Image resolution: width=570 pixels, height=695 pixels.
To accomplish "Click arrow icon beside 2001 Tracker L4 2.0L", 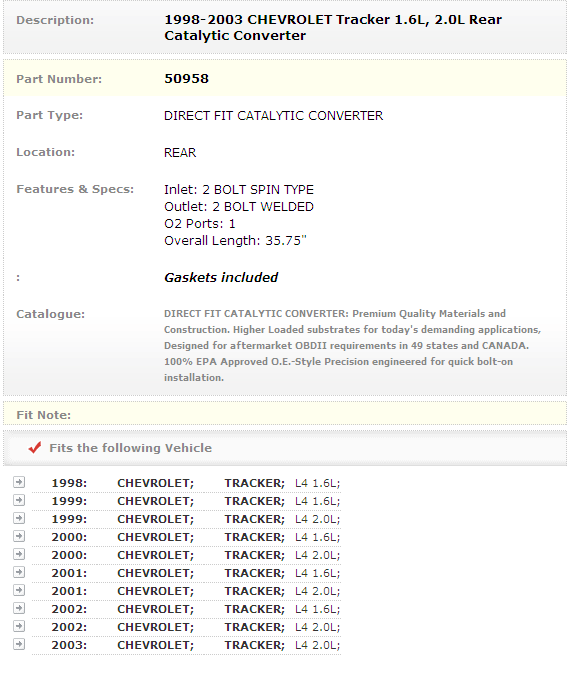I will pos(19,590).
